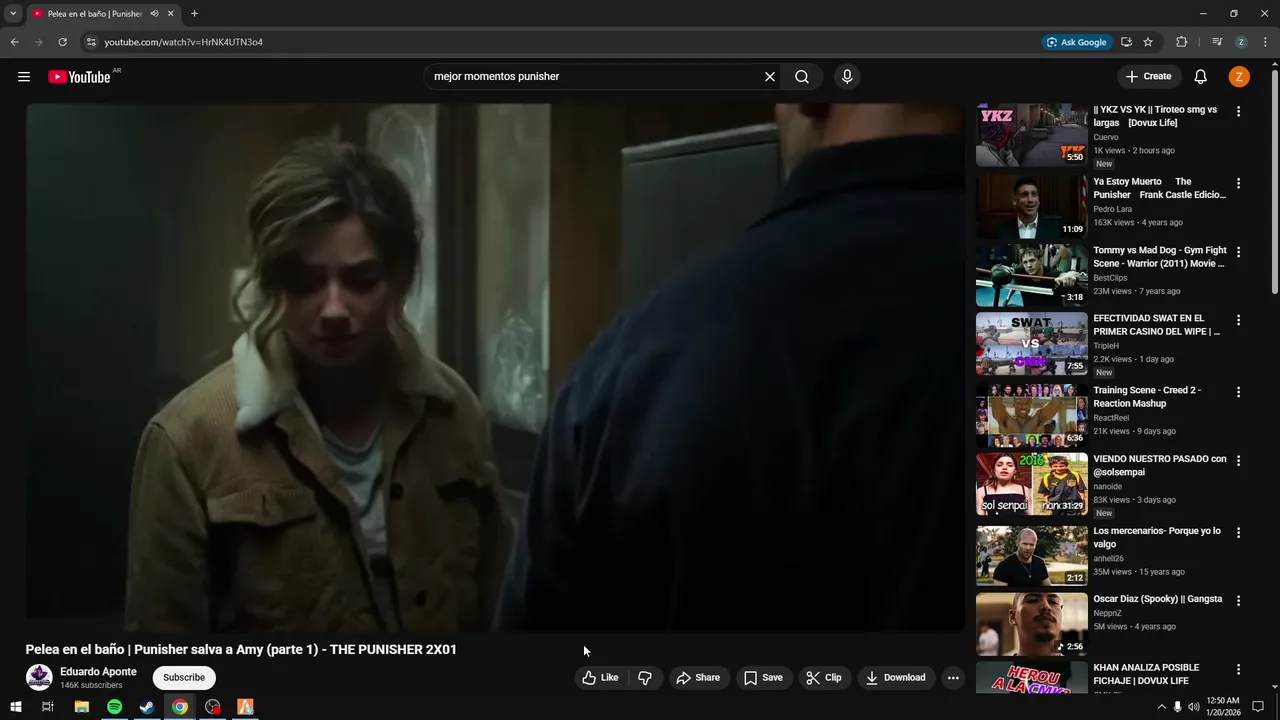Open Chrome three-dot menu
Image resolution: width=1280 pixels, height=720 pixels.
pyautogui.click(x=1265, y=42)
